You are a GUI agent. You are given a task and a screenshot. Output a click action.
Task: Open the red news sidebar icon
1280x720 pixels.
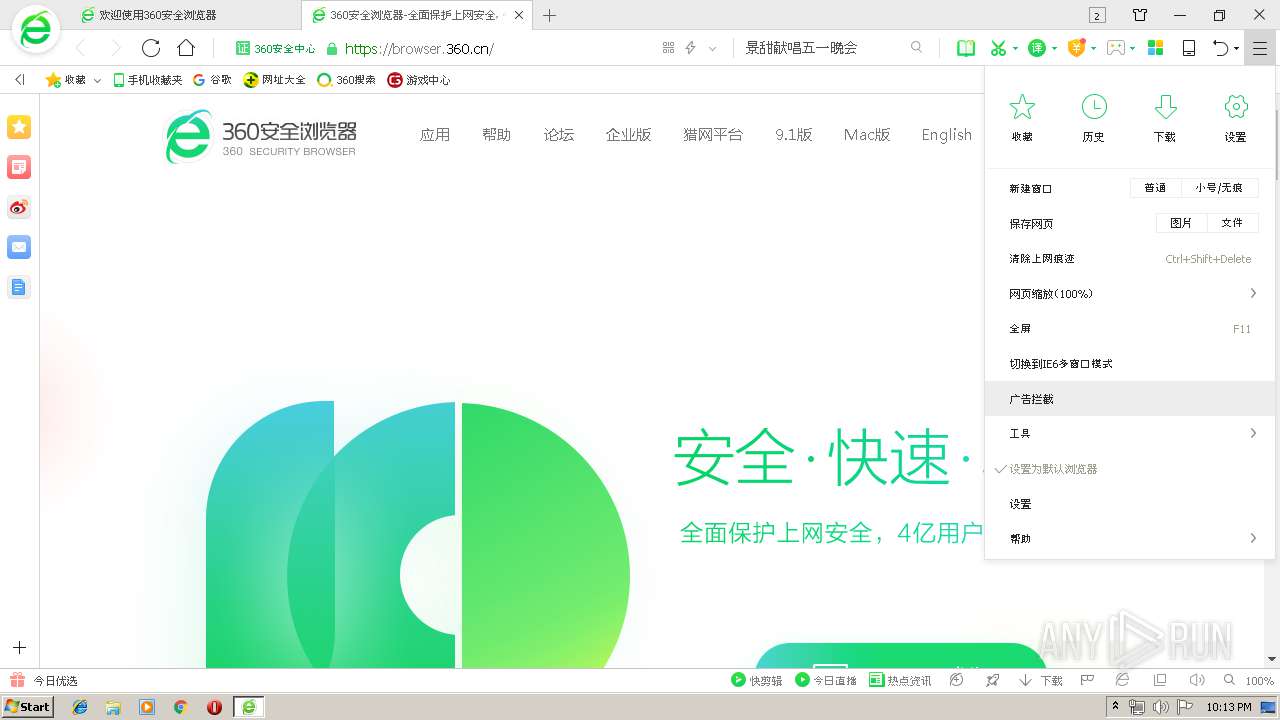(x=19, y=167)
